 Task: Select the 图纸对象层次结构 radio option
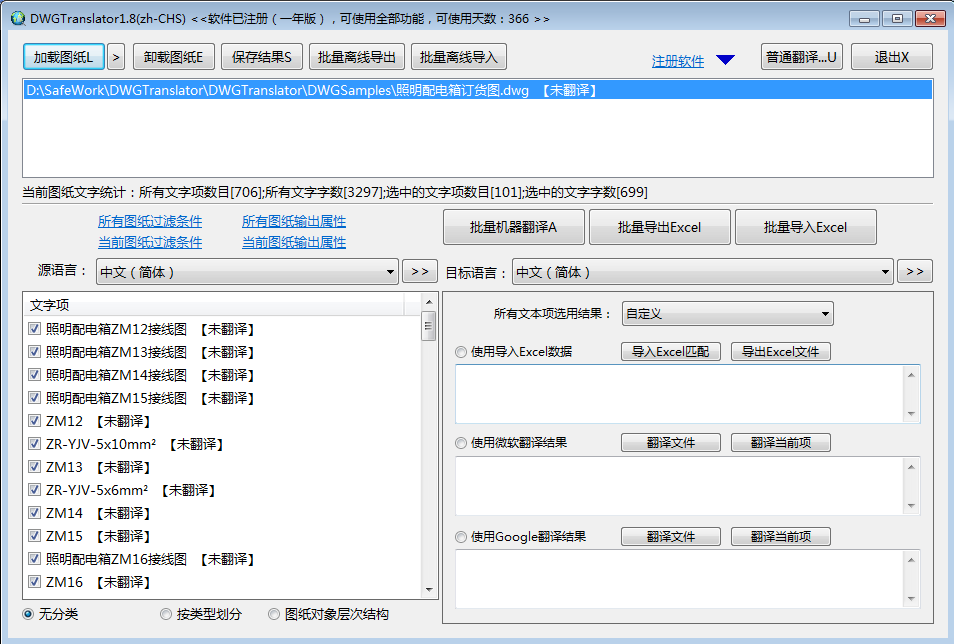point(273,615)
